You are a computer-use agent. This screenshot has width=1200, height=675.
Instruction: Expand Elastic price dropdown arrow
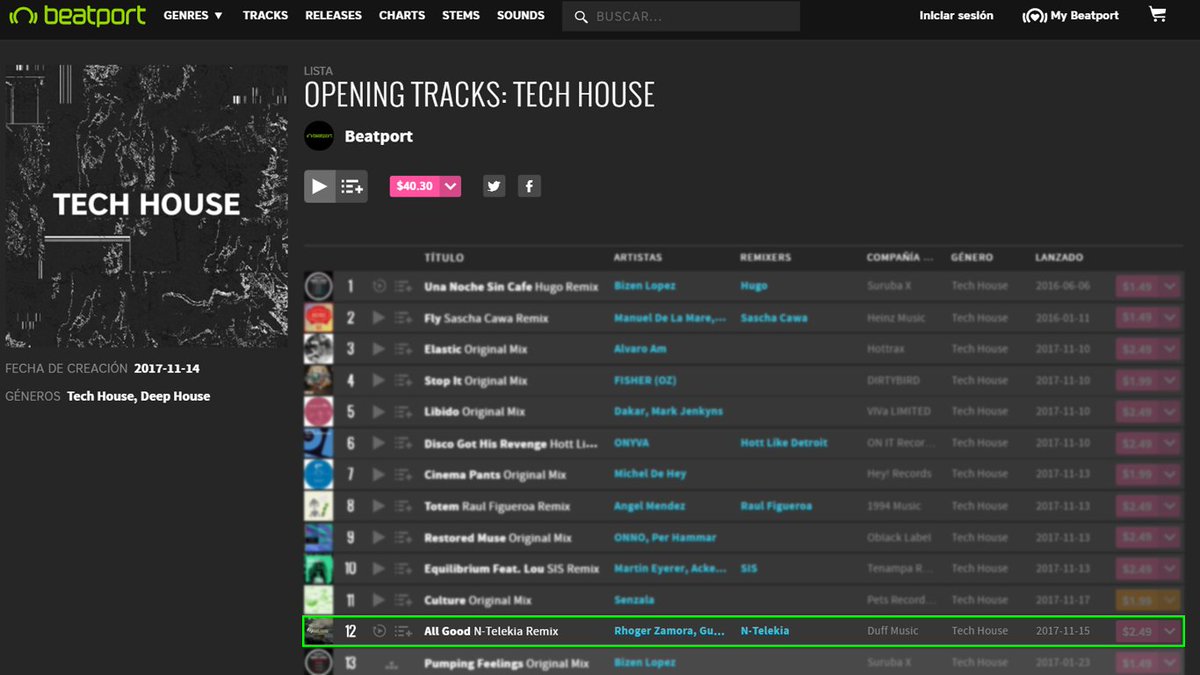pyautogui.click(x=1171, y=349)
